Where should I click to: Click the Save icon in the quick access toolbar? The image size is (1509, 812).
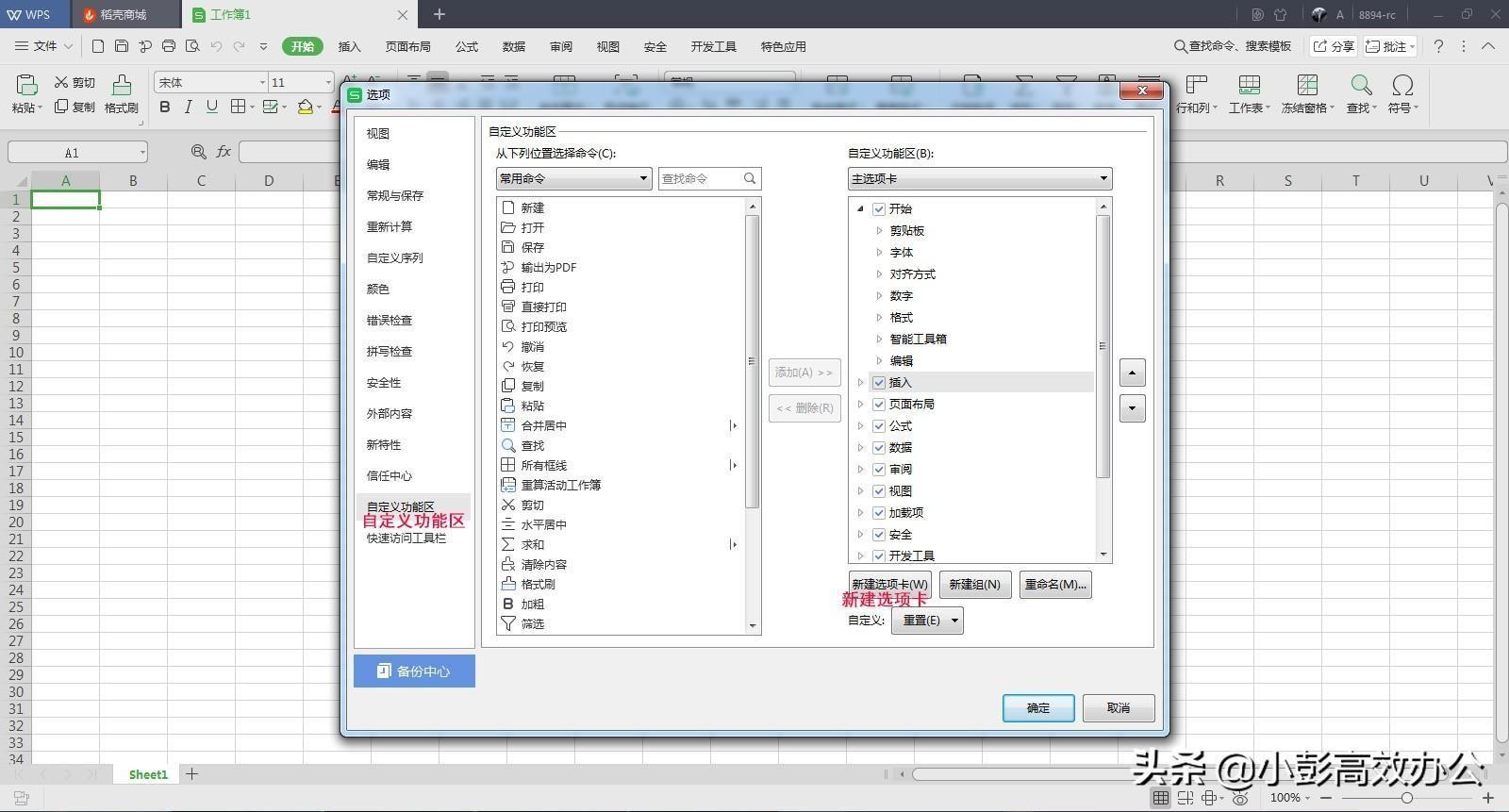point(122,46)
